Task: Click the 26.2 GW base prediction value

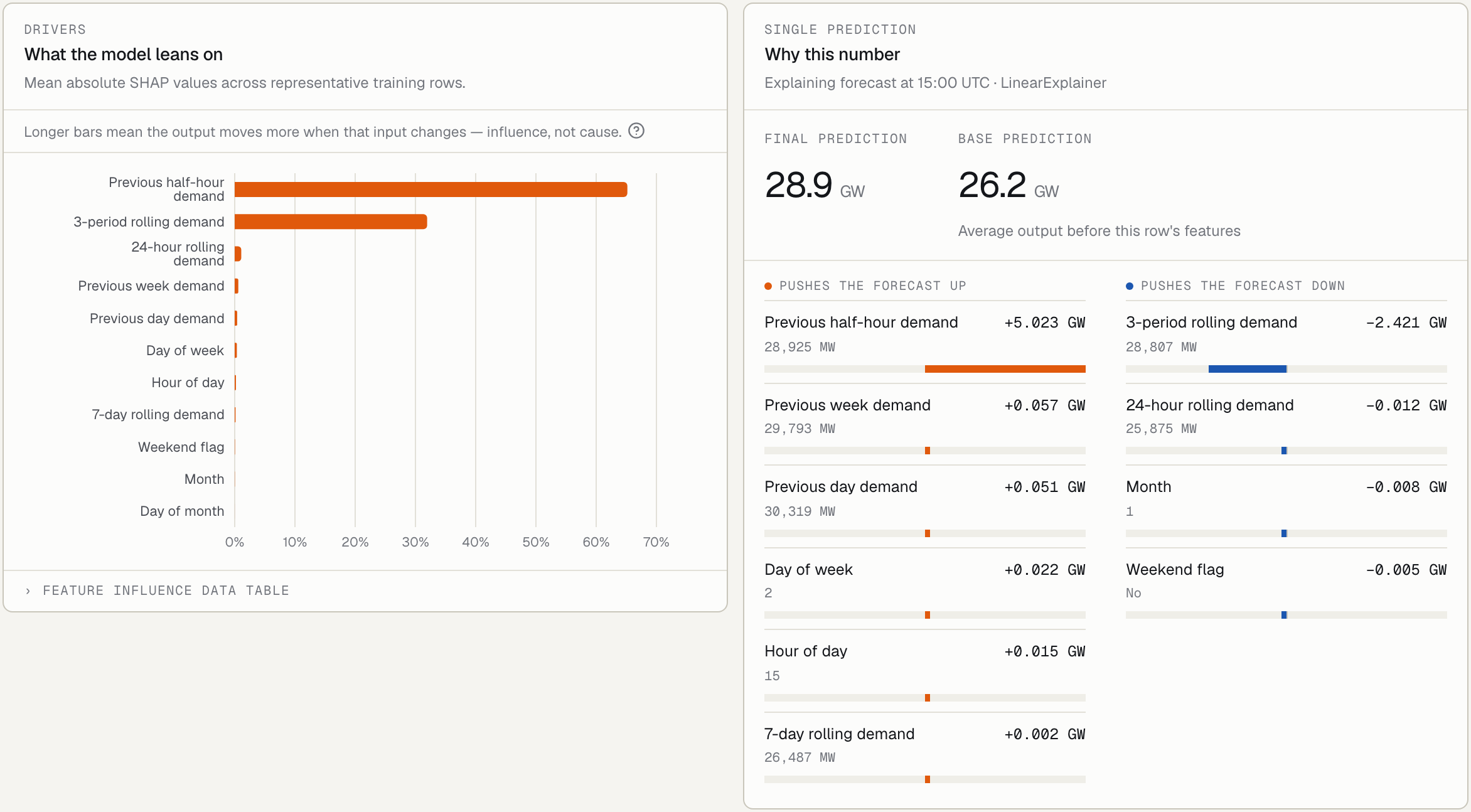Action: pyautogui.click(x=1008, y=185)
